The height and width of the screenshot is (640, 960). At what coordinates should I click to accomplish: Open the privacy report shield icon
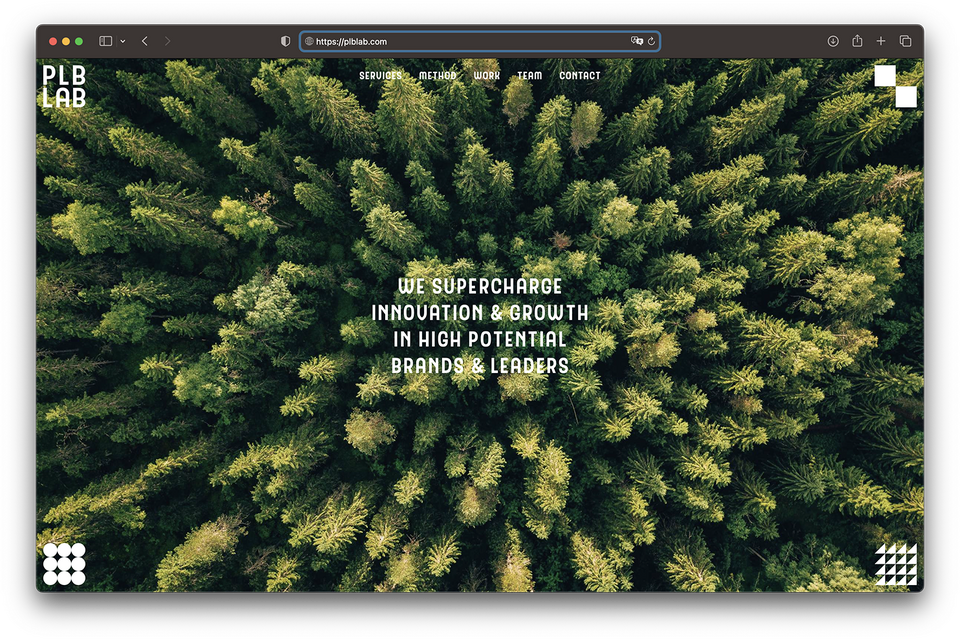pyautogui.click(x=285, y=41)
